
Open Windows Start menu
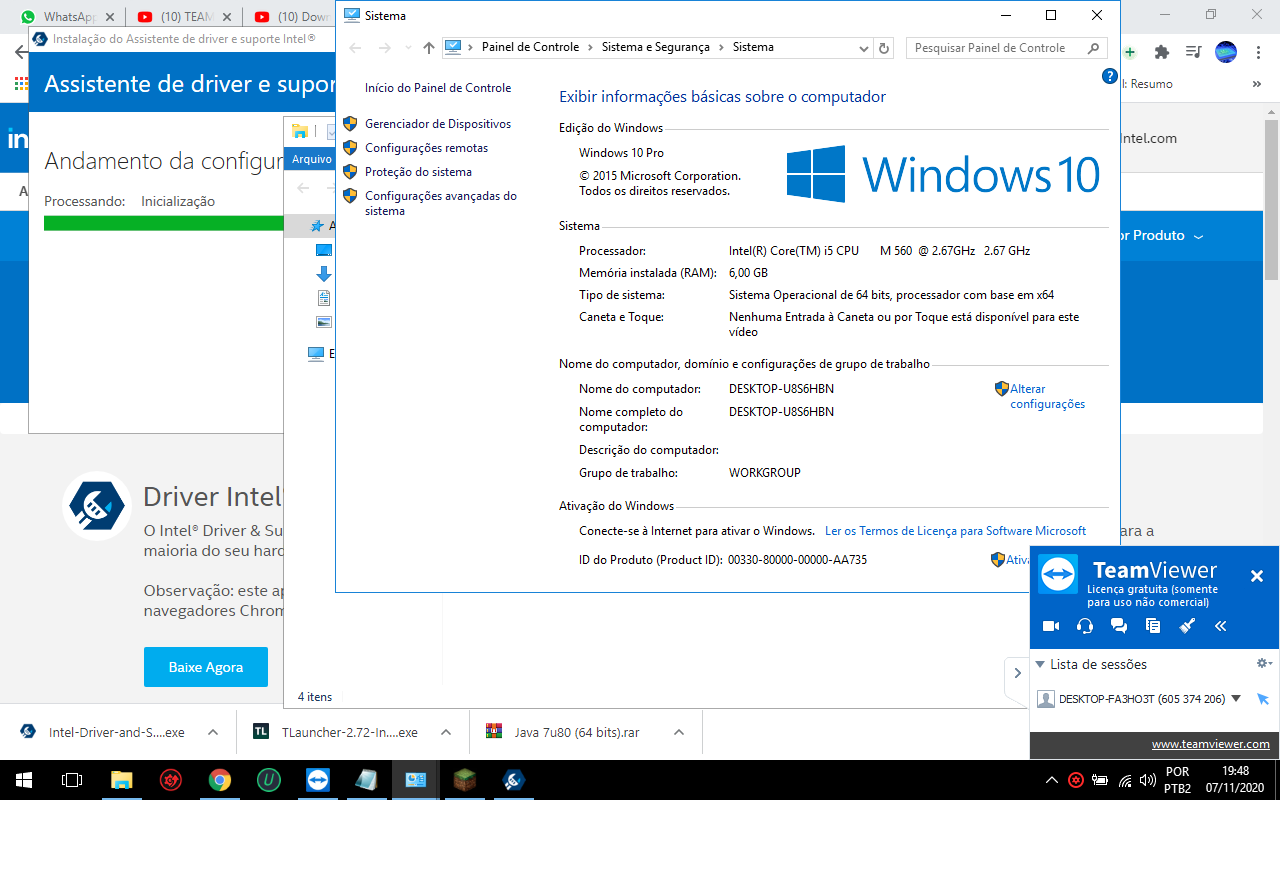[x=24, y=780]
